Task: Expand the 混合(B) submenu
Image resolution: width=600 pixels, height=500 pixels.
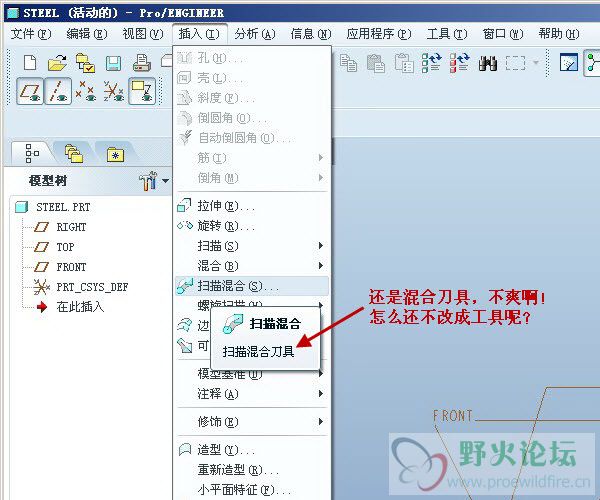Action: point(252,266)
